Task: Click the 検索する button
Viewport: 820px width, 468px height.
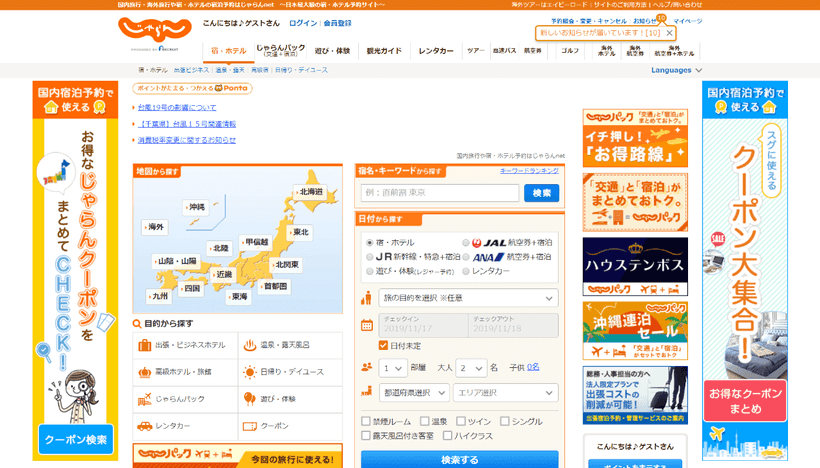Action: (459, 459)
